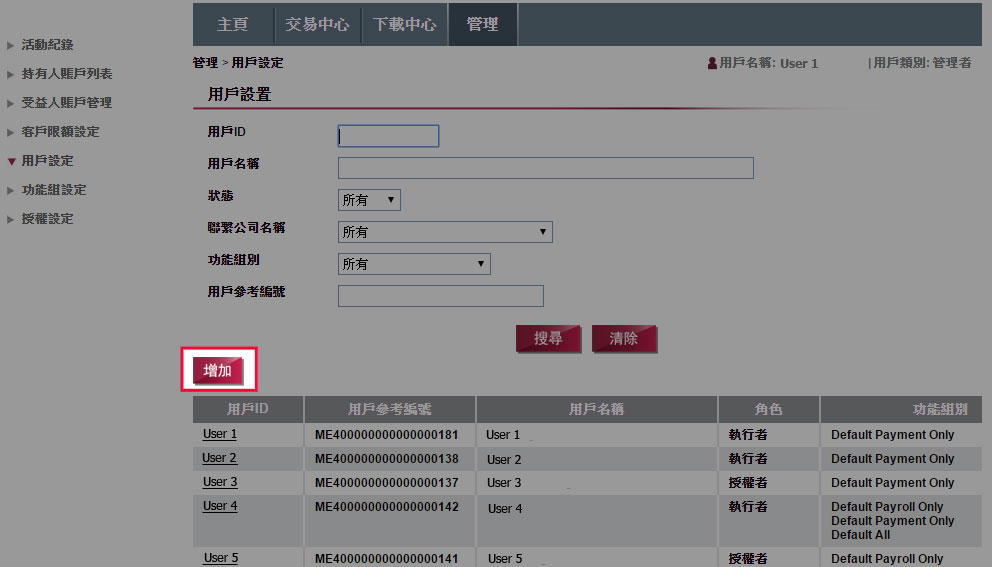Open the 主頁 tab
The height and width of the screenshot is (567, 992).
[232, 25]
